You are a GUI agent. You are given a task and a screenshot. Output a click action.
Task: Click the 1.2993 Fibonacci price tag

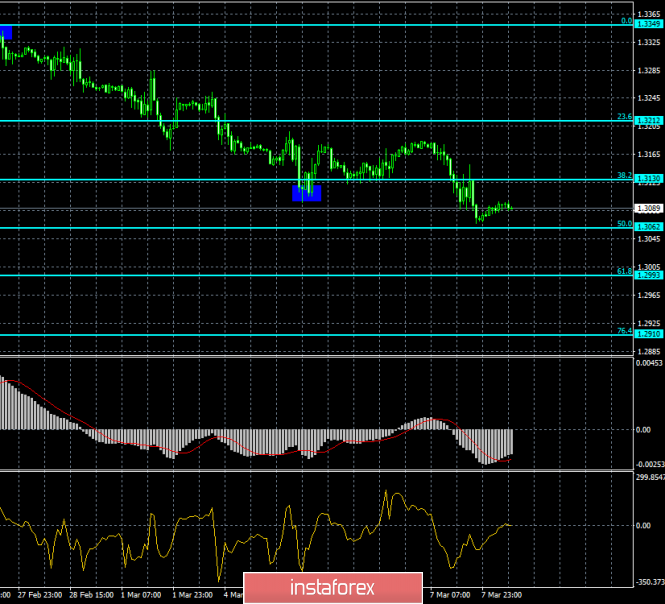tap(648, 275)
